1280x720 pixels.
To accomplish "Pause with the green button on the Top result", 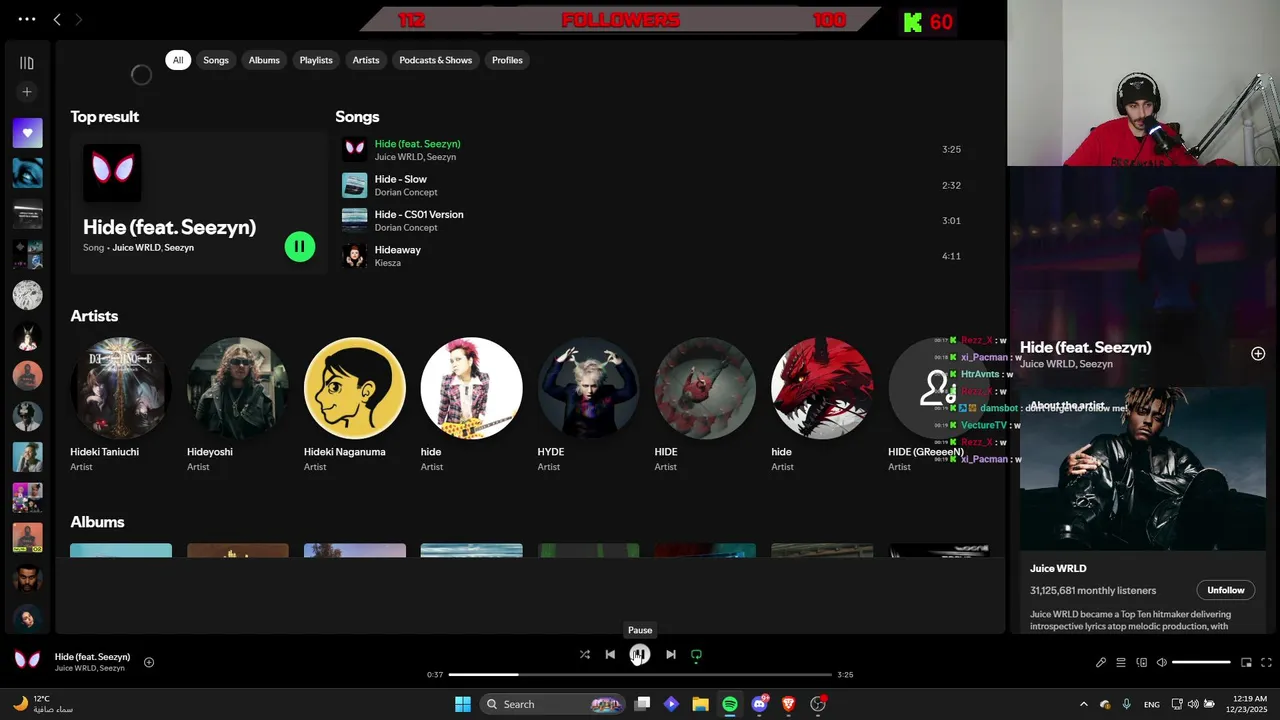I will 300,246.
